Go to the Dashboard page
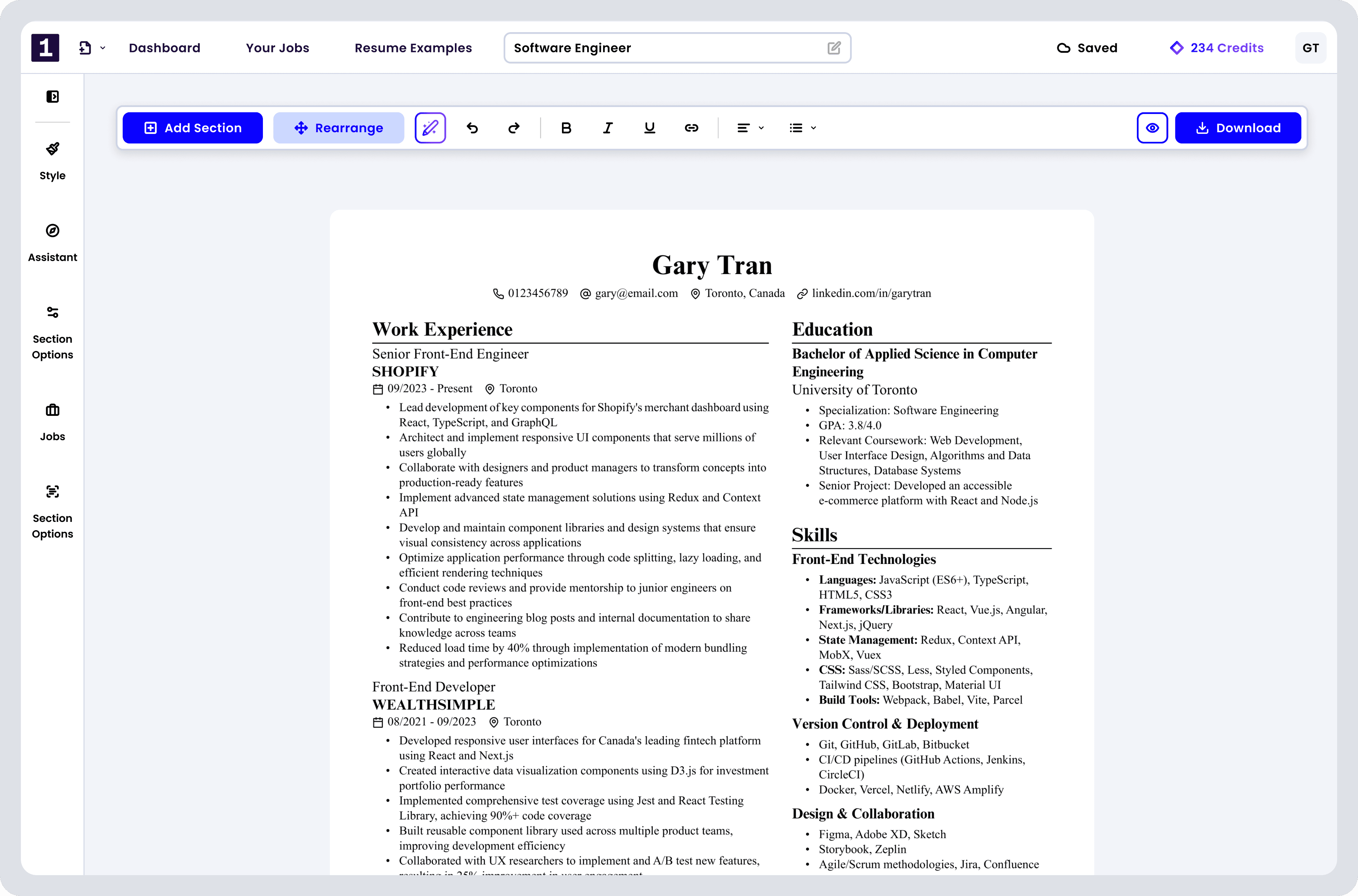 coord(165,48)
